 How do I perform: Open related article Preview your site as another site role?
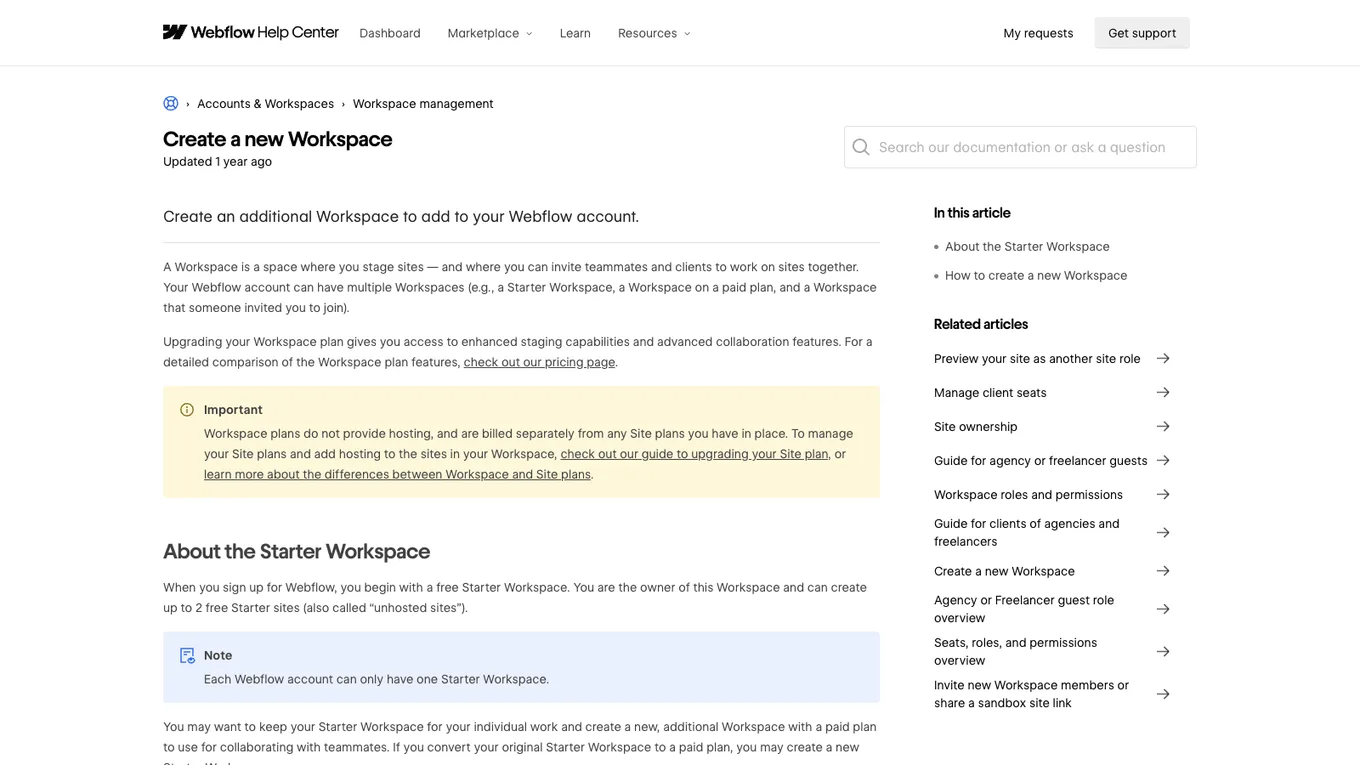tap(1037, 359)
